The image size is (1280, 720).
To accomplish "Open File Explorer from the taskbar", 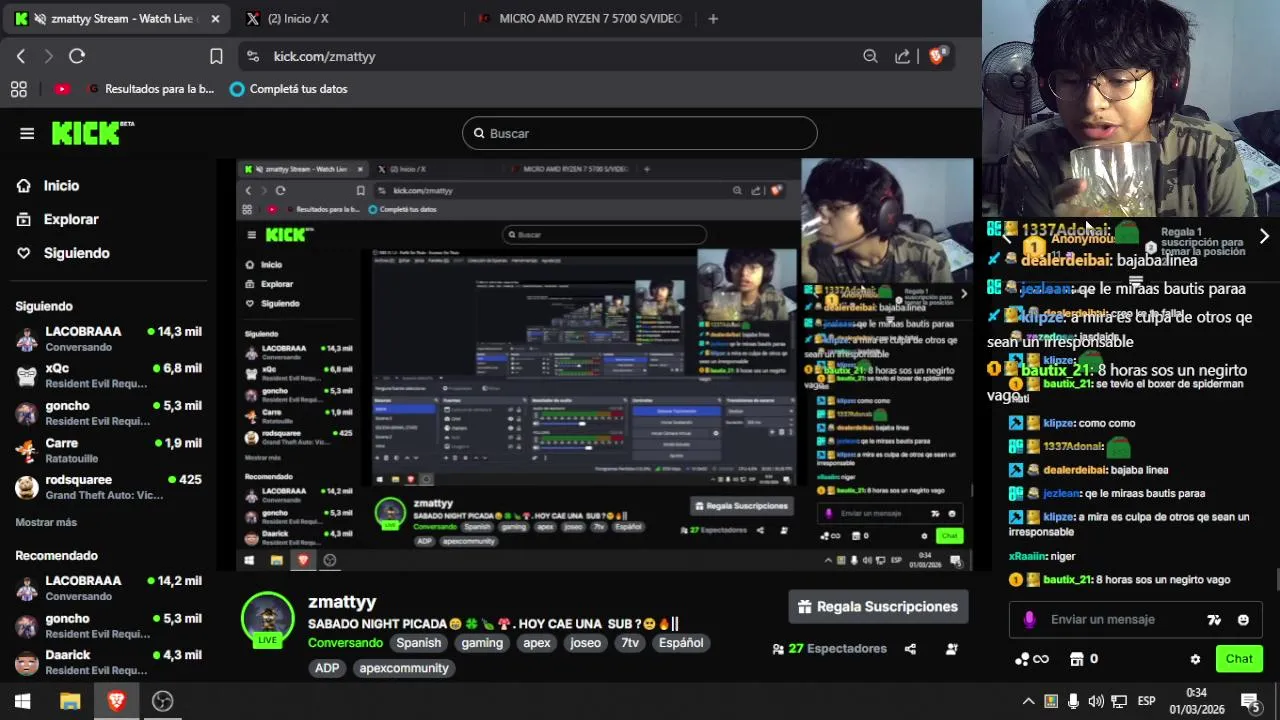I will [70, 701].
